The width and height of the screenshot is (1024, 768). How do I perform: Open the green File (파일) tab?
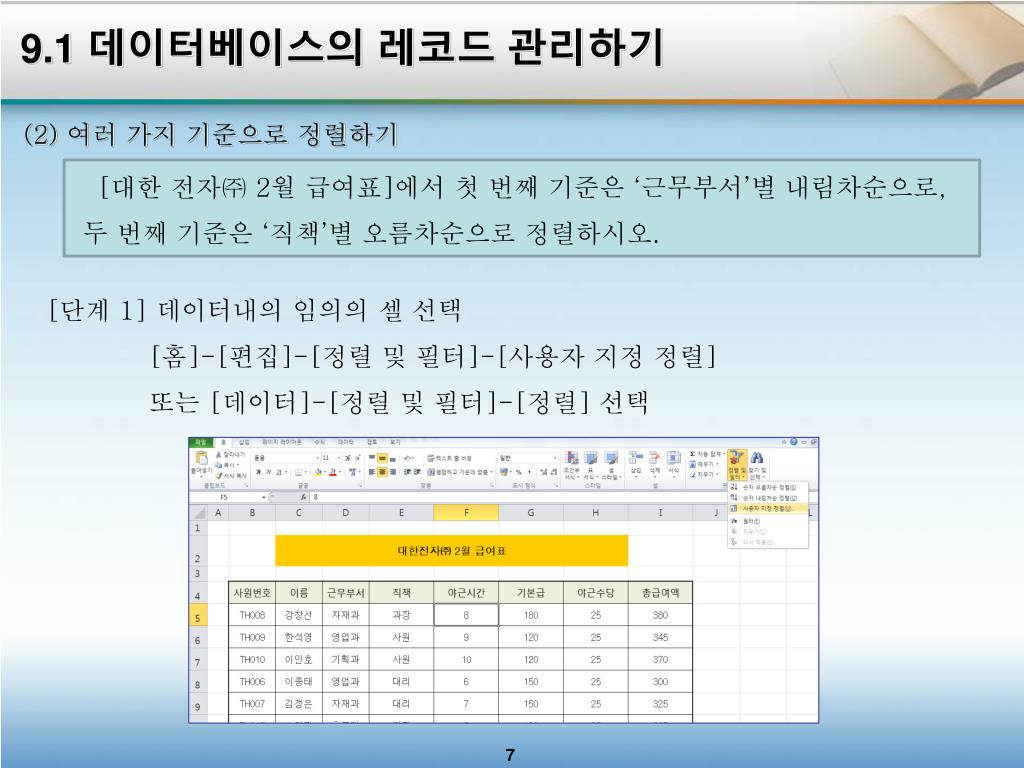tap(200, 442)
